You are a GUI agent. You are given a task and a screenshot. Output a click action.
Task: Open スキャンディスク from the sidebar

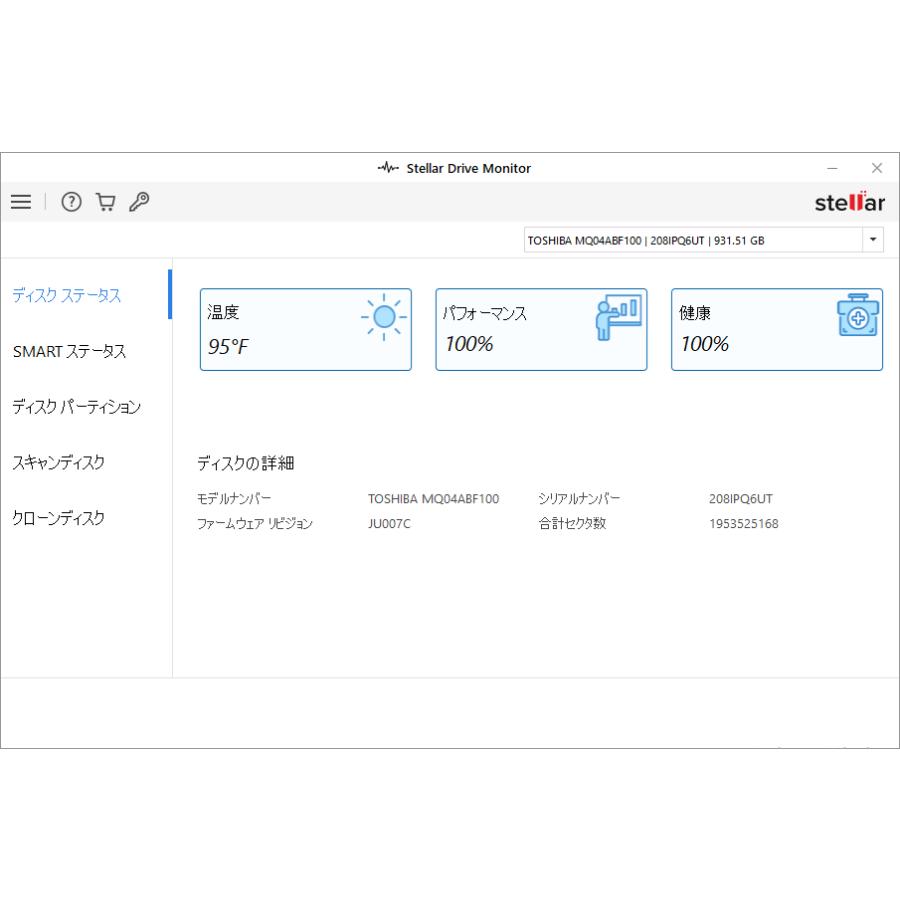(x=61, y=463)
